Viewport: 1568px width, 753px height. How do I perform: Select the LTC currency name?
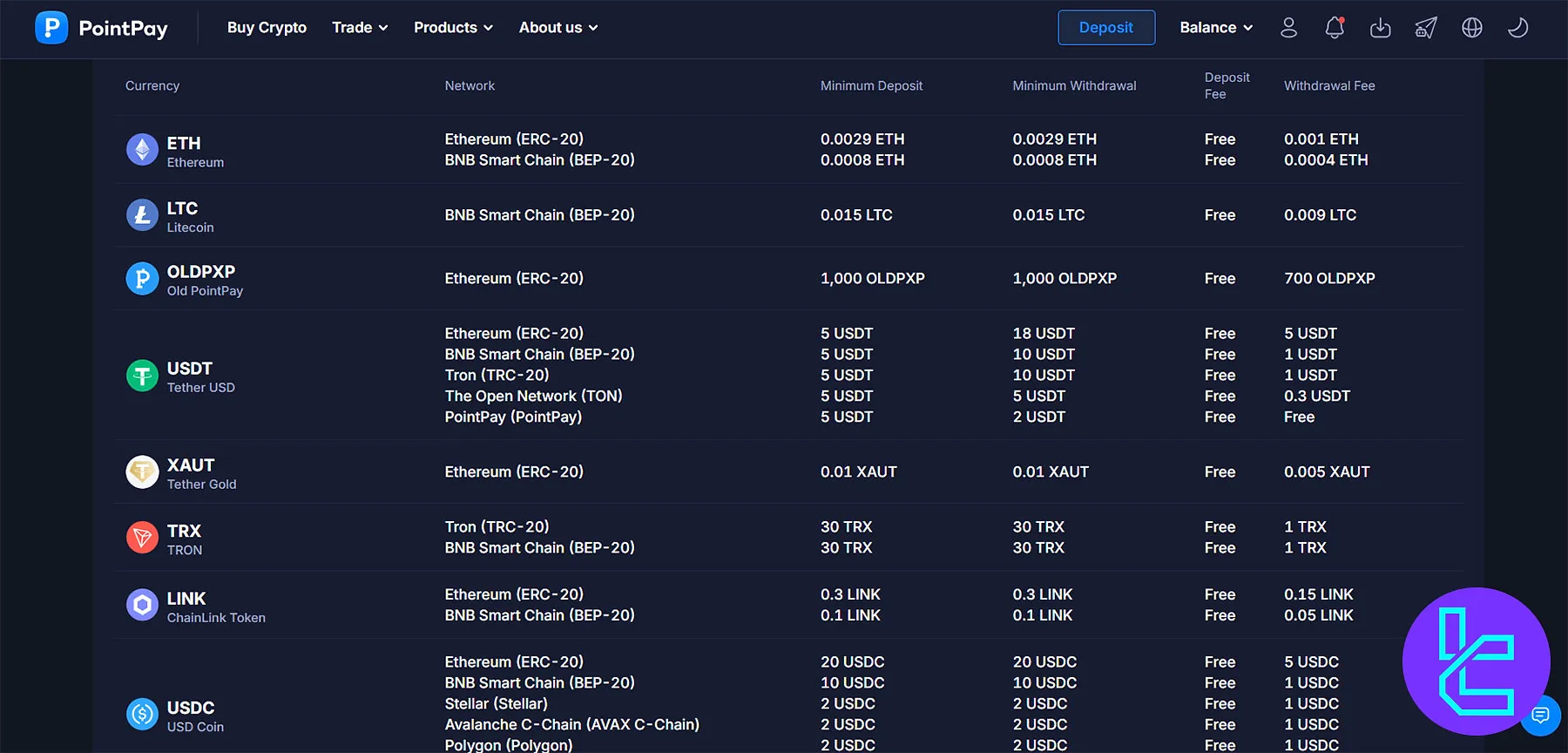182,208
